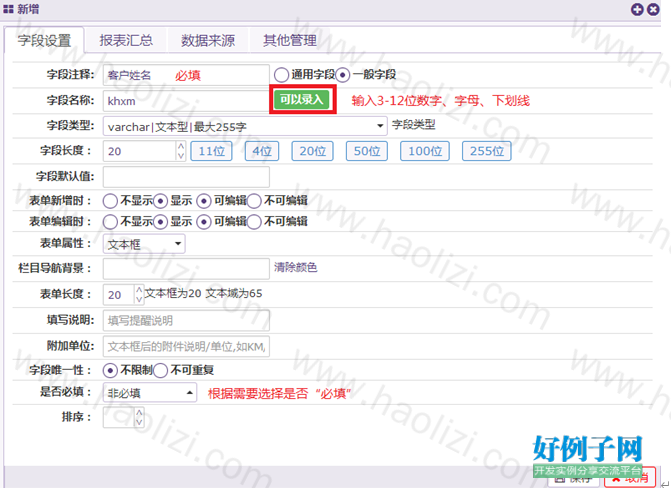Click the grid icon beside 新增 title
Screen dimensions: 671x488
tap(8, 9)
